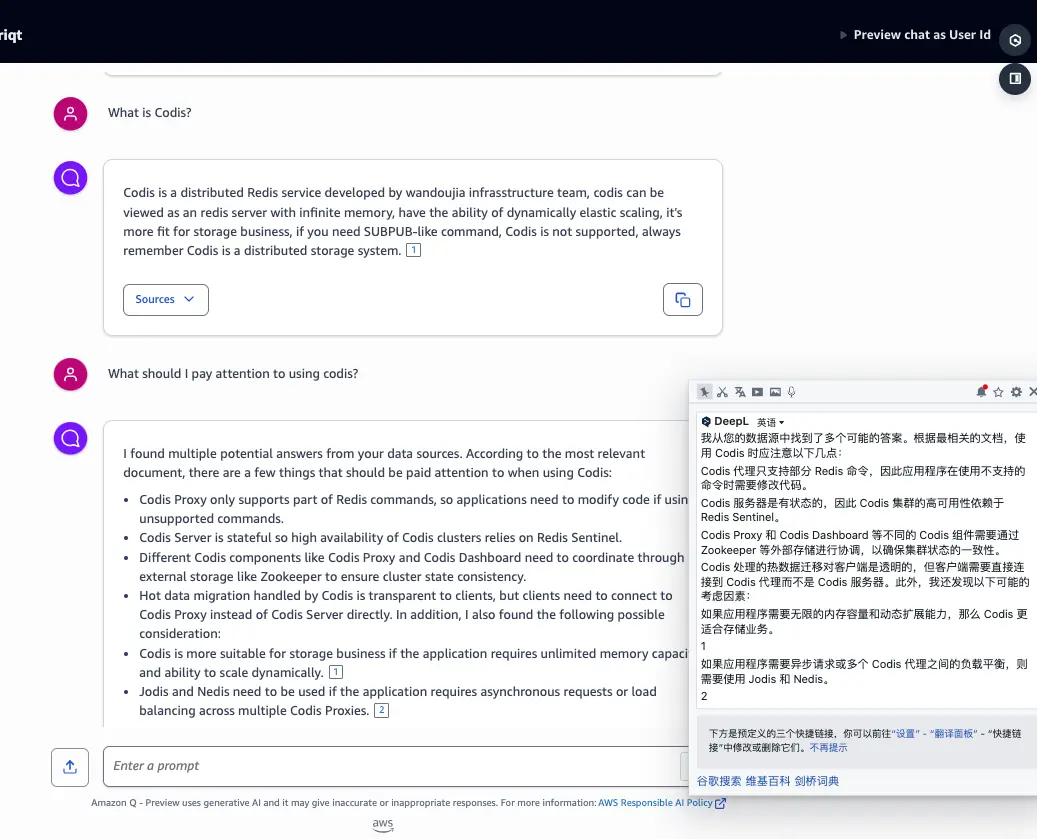This screenshot has height=839, width=1037.
Task: Click the bullet about Redis Sentinel
Action: point(380,538)
